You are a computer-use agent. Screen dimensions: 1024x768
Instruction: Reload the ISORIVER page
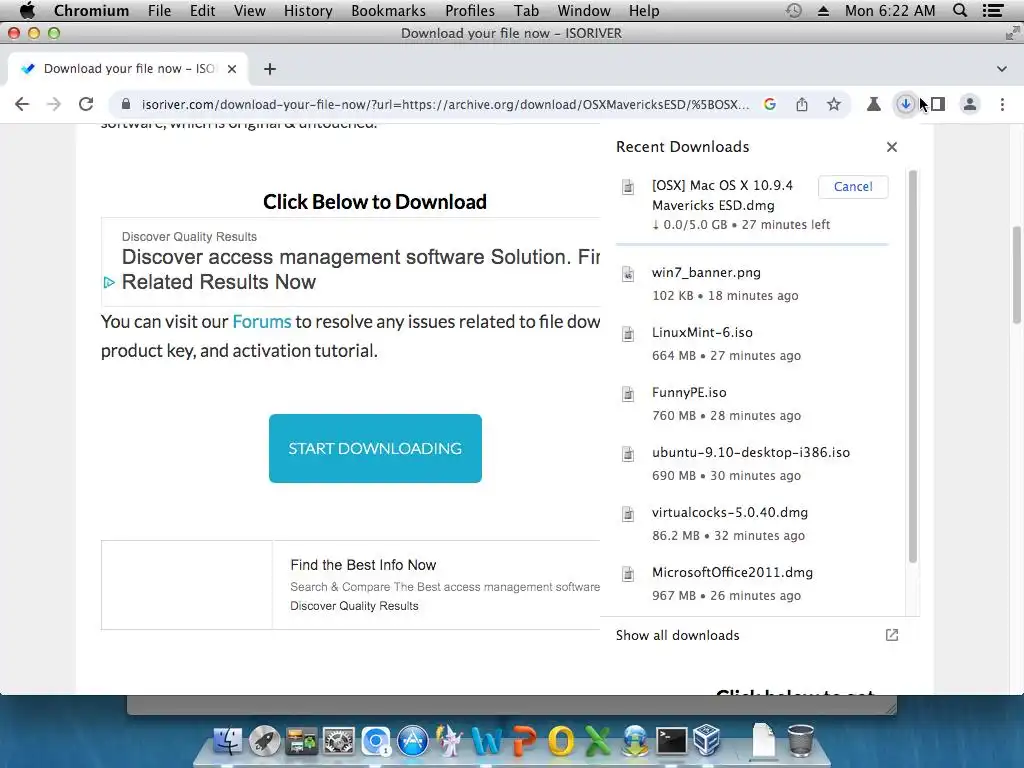click(86, 104)
